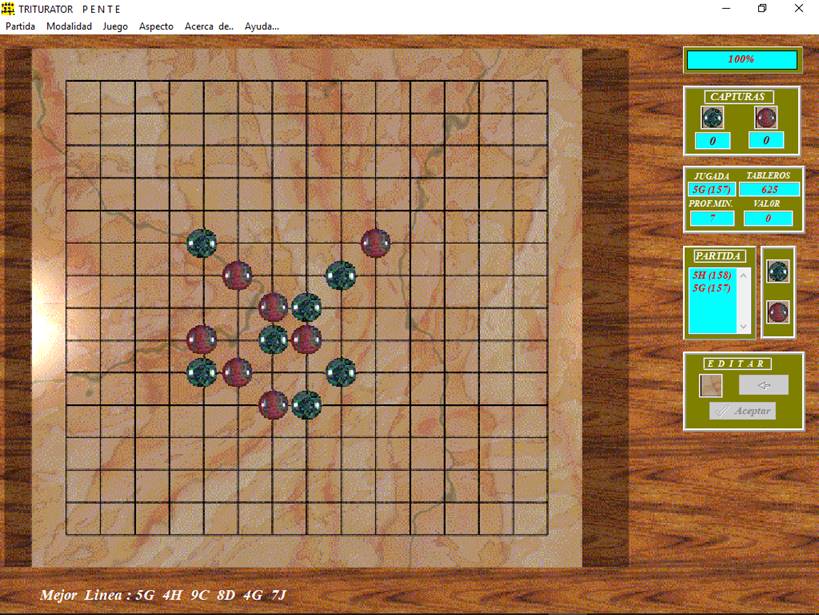The width and height of the screenshot is (819, 615).
Task: Click the 100% progress bar
Action: 741,60
